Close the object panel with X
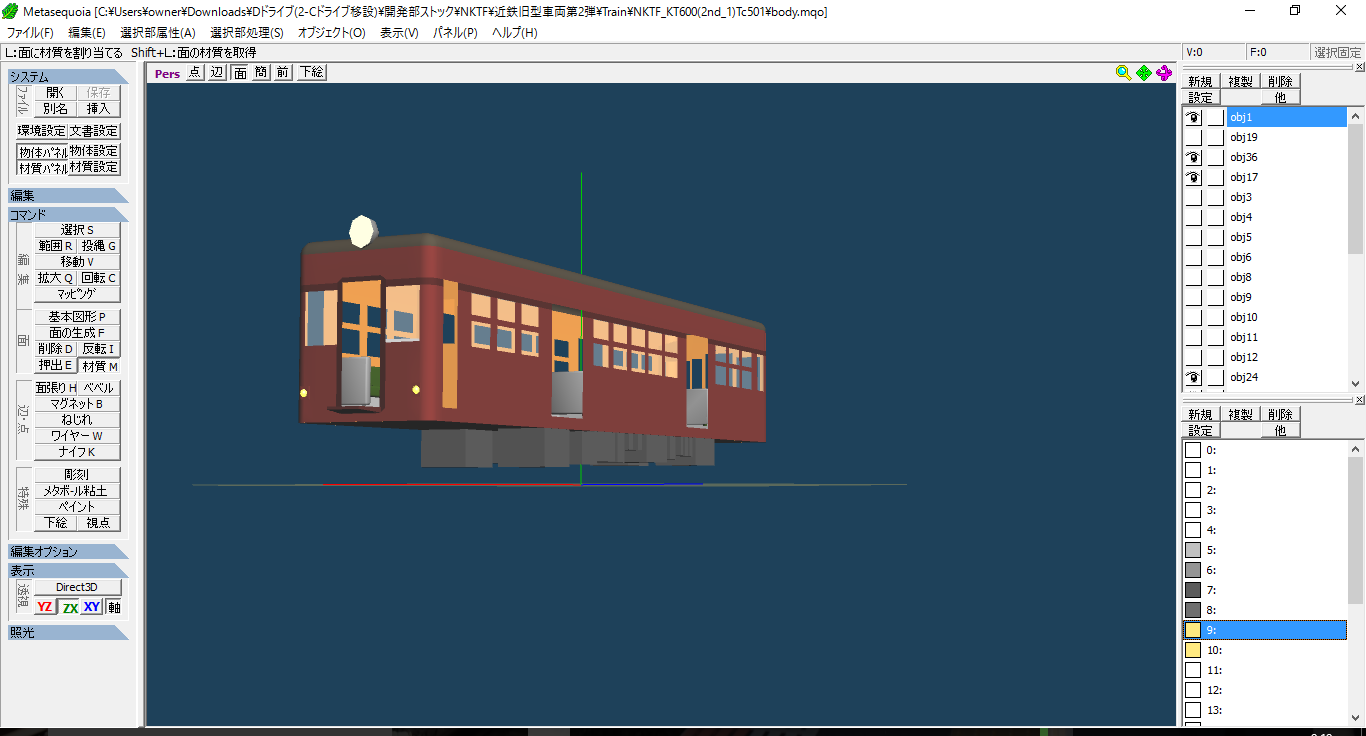This screenshot has width=1366, height=736. tap(1359, 67)
